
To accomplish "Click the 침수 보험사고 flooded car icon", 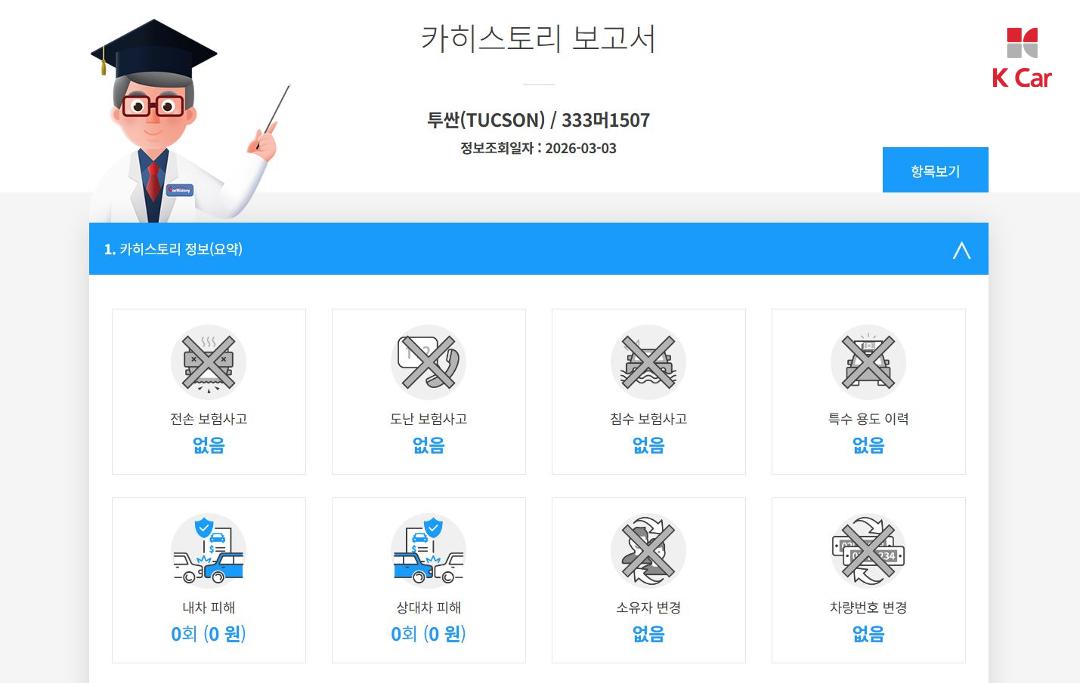I will tap(648, 362).
